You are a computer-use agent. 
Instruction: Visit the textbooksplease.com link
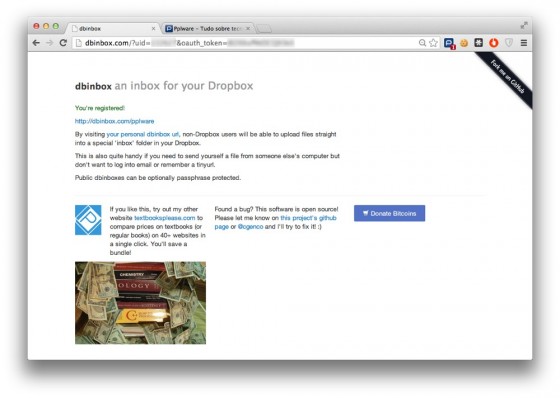165,218
